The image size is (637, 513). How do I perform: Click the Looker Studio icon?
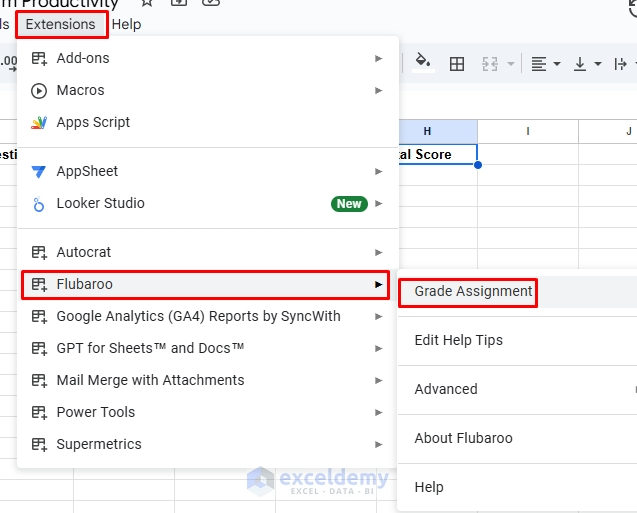(39, 204)
